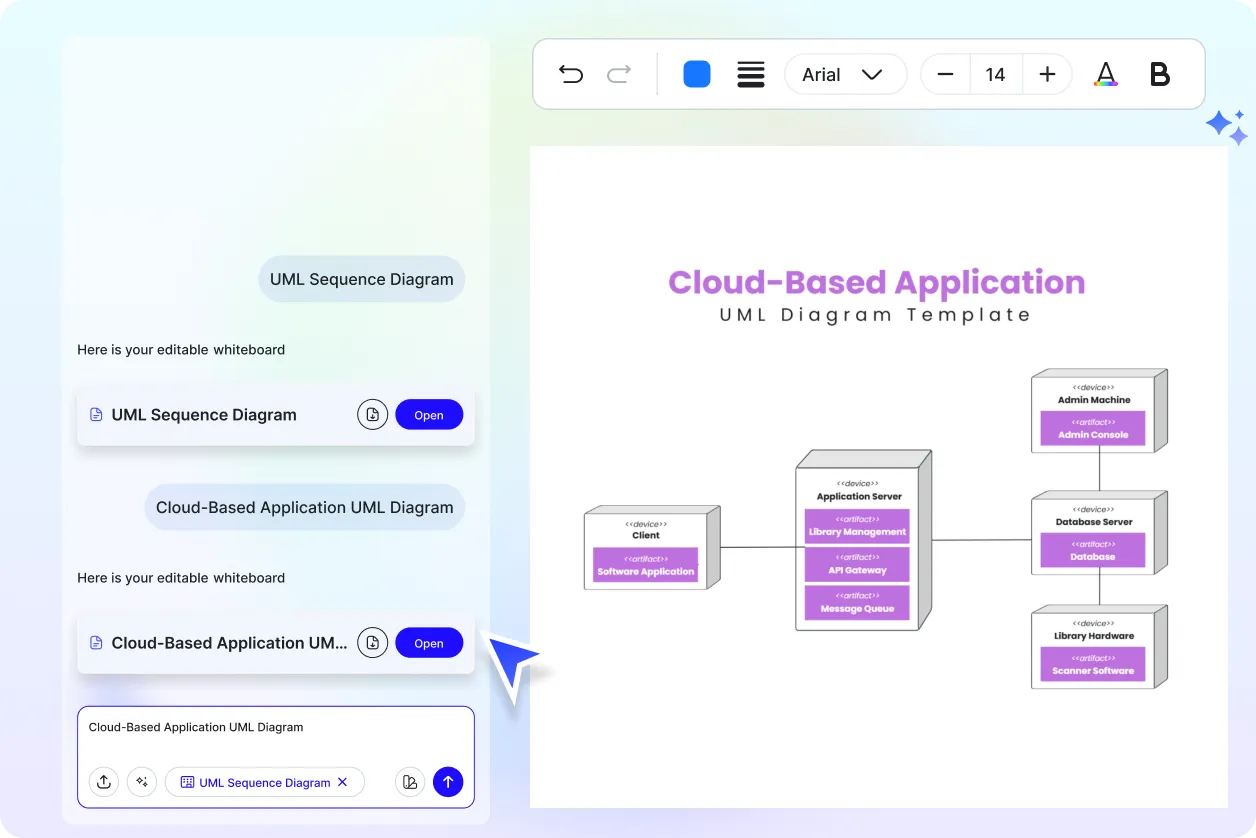Download the UML Sequence Diagram file
Viewport: 1256px width, 838px height.
(x=372, y=415)
